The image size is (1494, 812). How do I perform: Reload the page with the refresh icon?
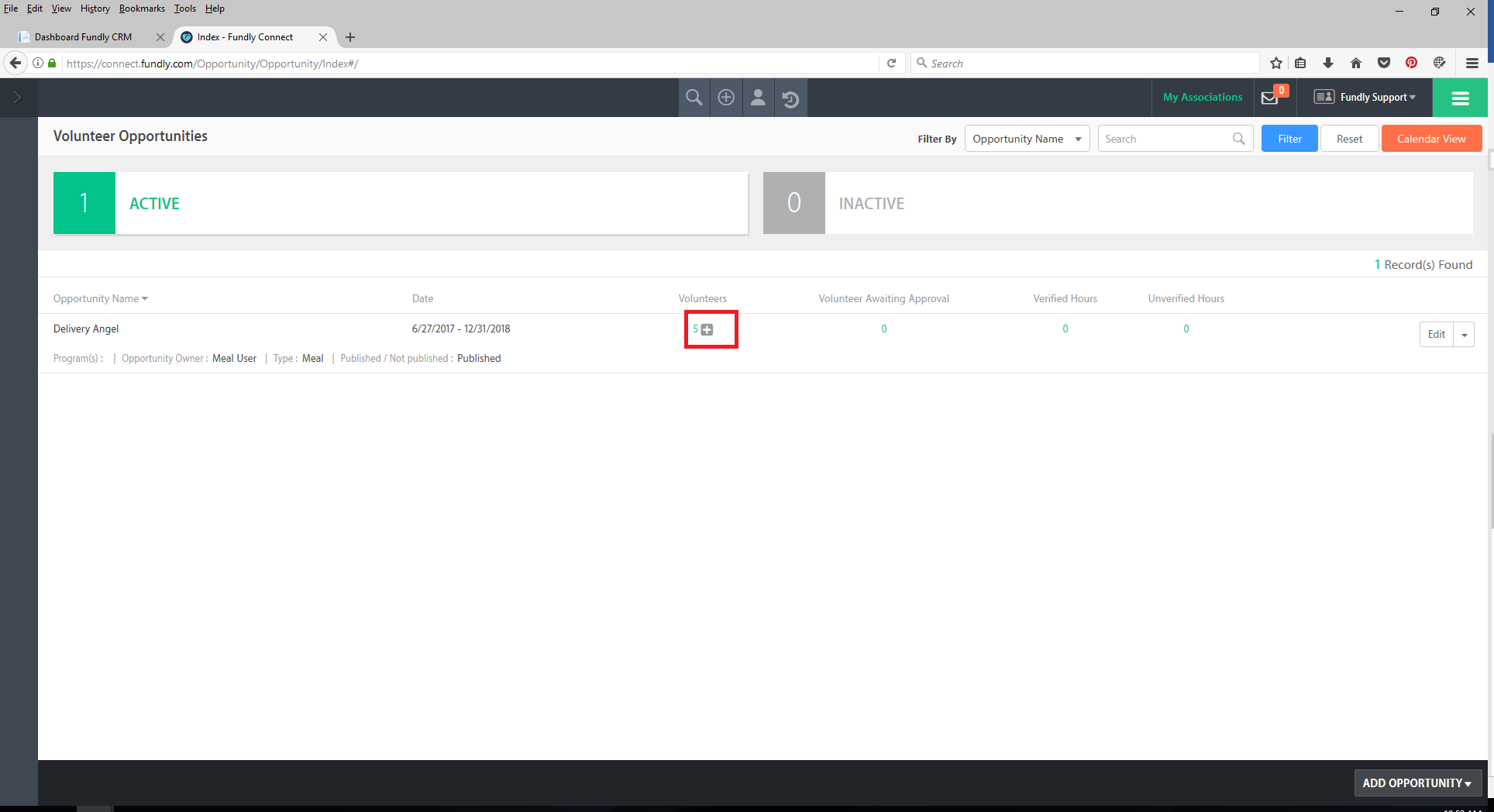pyautogui.click(x=892, y=64)
